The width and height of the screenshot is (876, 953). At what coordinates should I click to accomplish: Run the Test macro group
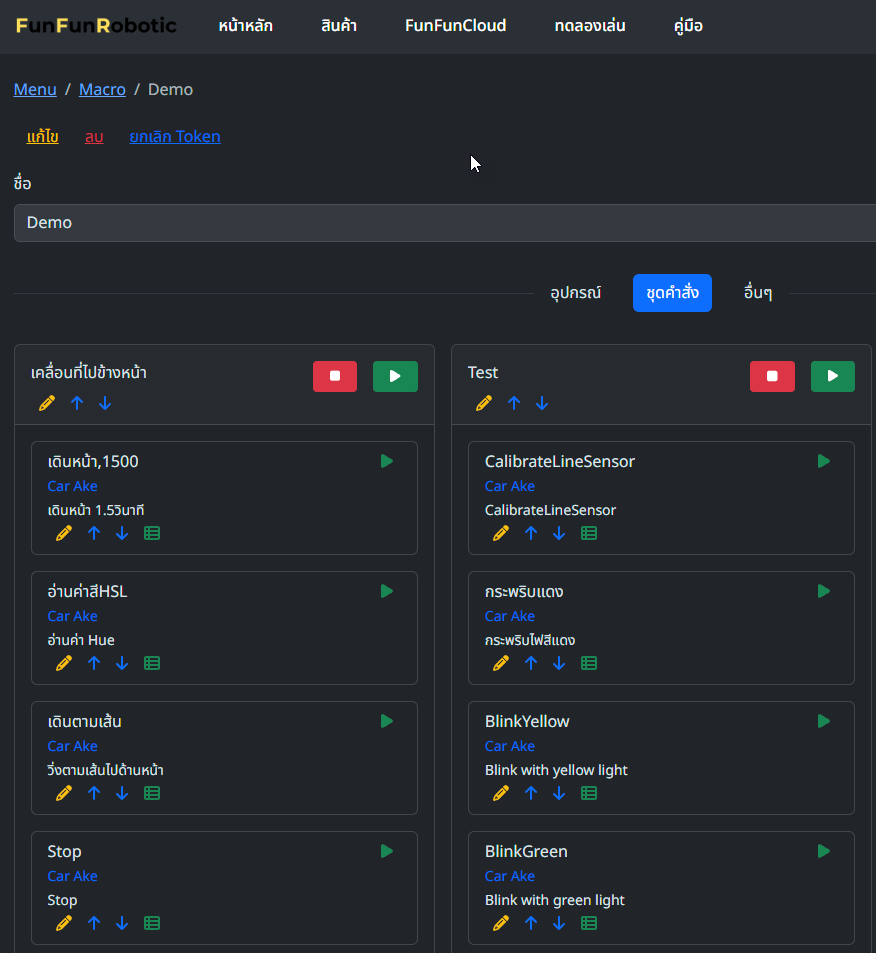tap(833, 376)
